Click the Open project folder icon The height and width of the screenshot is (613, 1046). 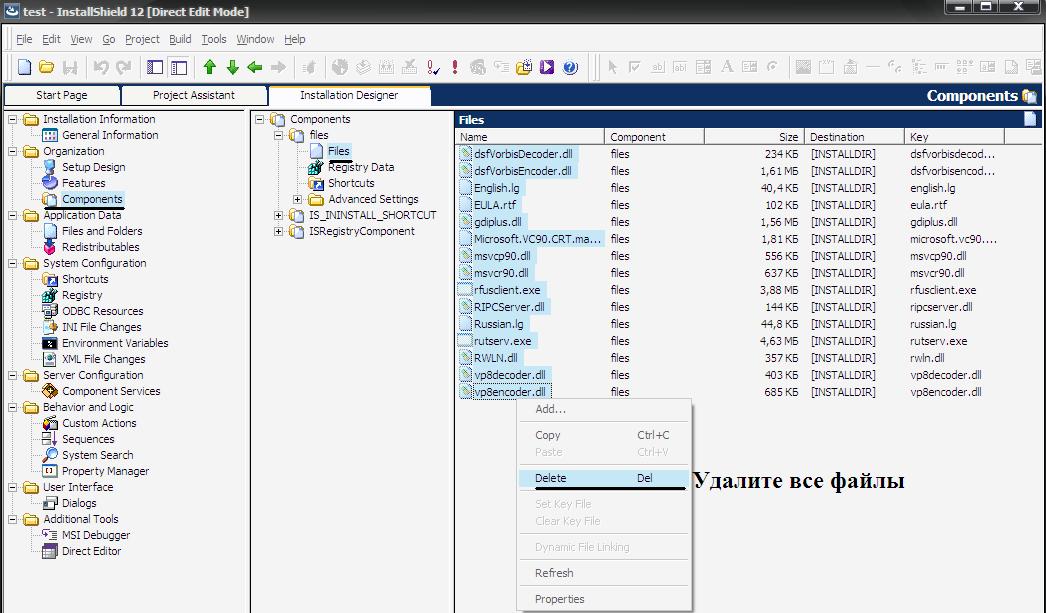click(x=47, y=67)
